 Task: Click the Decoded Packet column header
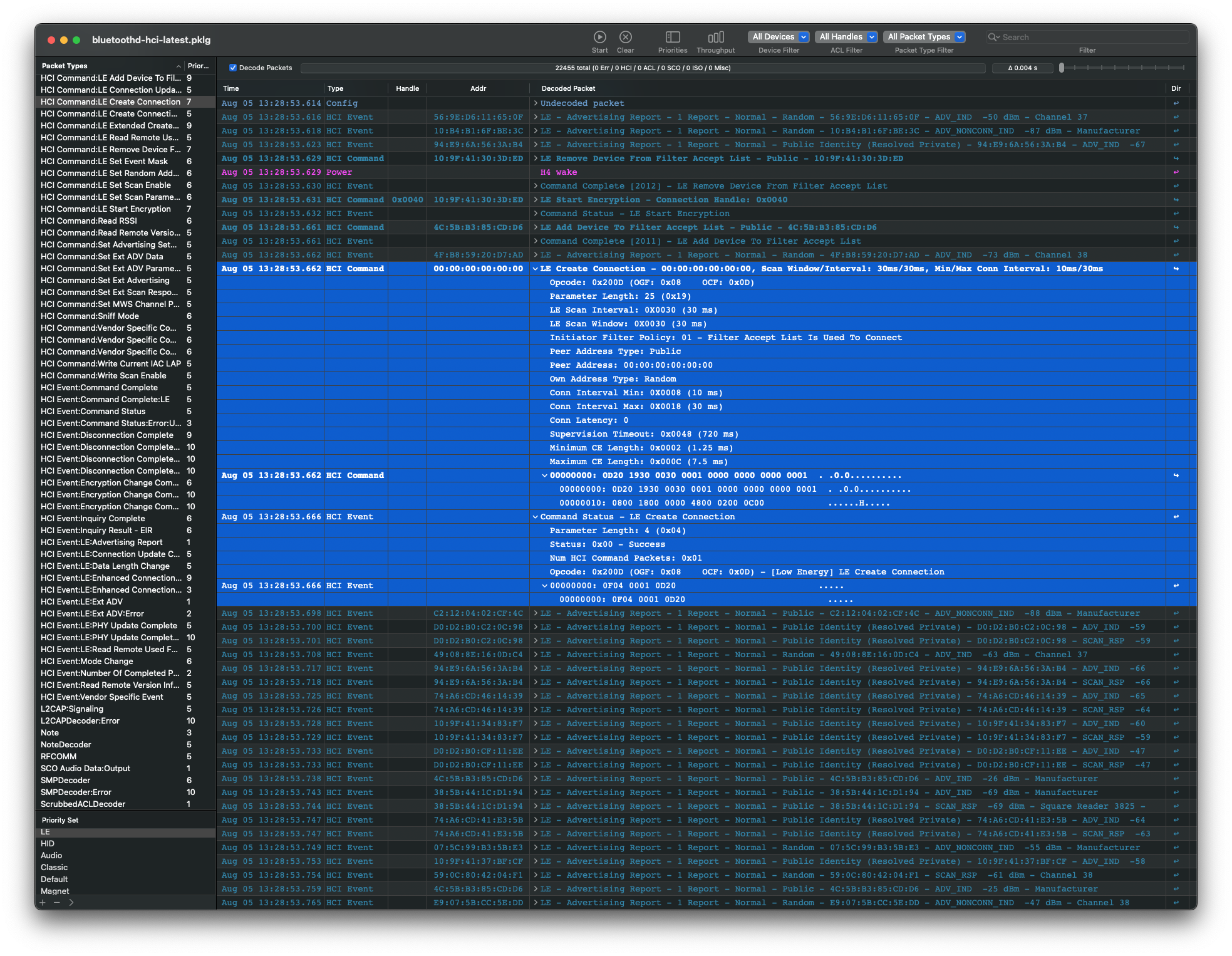568,88
